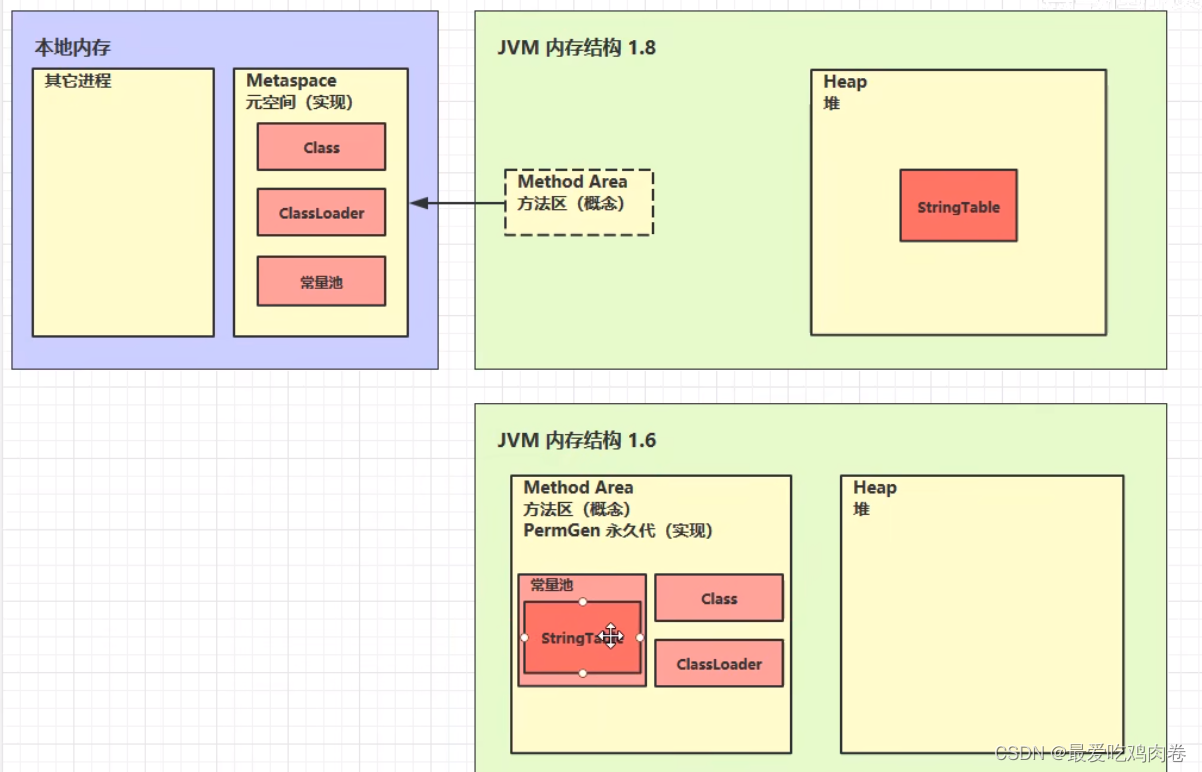Click the StringTable shape in the 1.8 Heap
This screenshot has height=772, width=1202.
coord(958,206)
